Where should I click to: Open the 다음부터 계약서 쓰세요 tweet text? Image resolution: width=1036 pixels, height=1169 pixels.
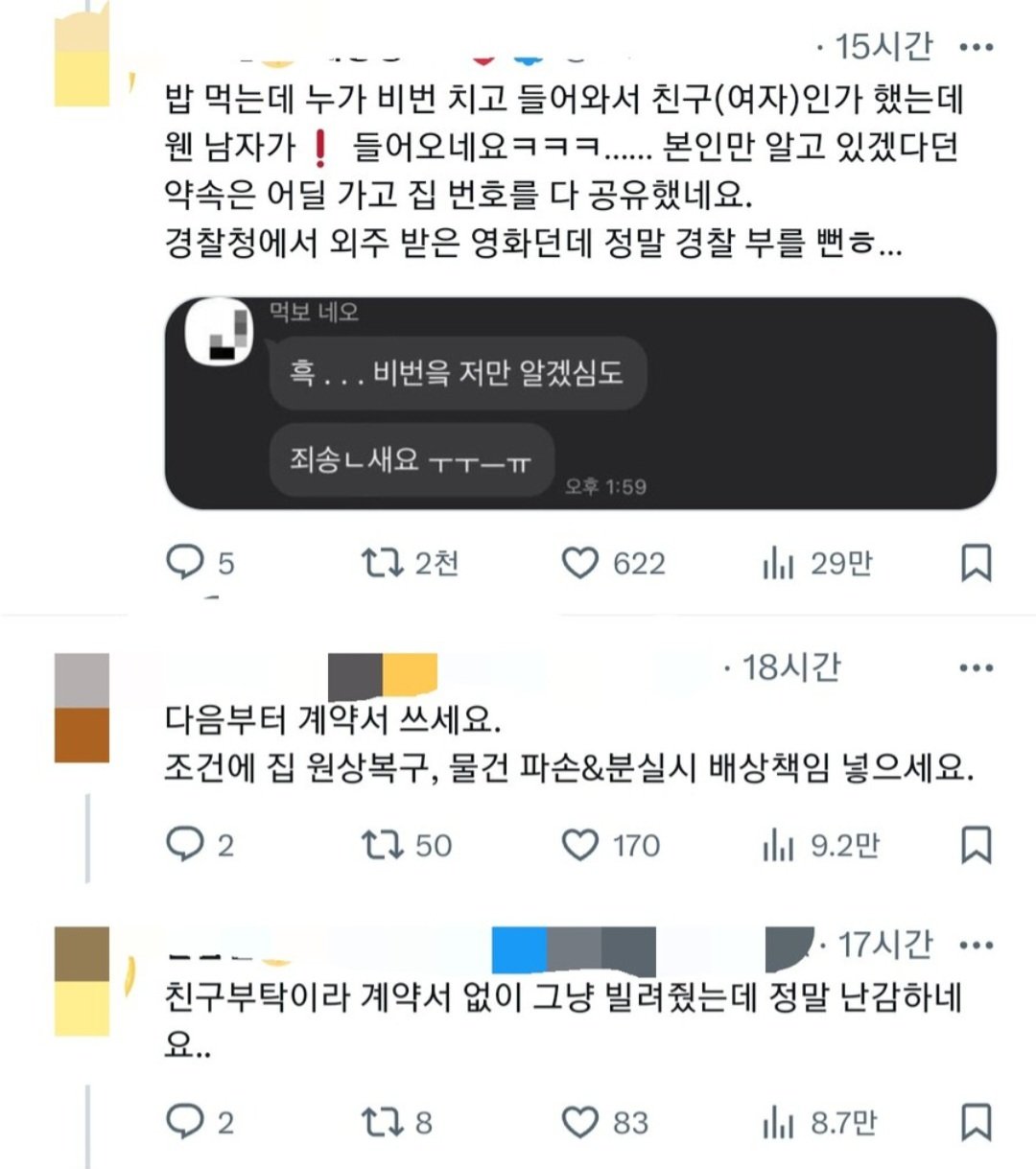[569, 743]
